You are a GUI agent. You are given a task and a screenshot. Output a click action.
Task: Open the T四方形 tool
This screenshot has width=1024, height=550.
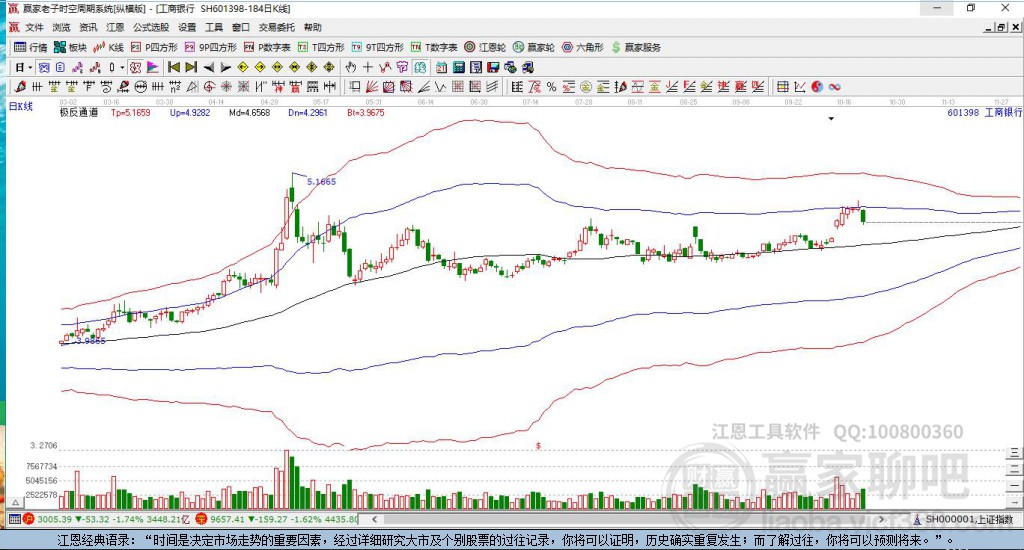pos(321,47)
